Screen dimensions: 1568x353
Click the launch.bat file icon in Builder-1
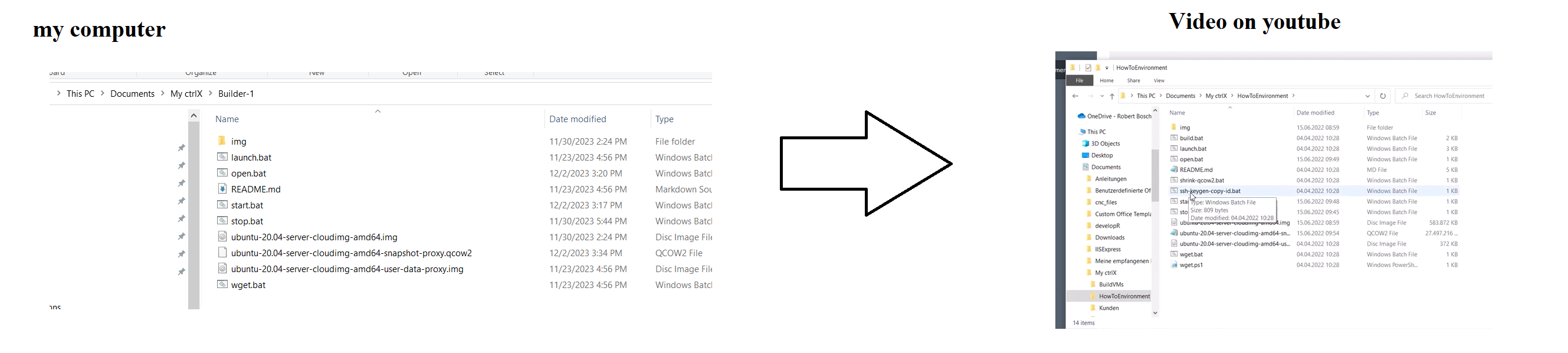click(x=222, y=157)
